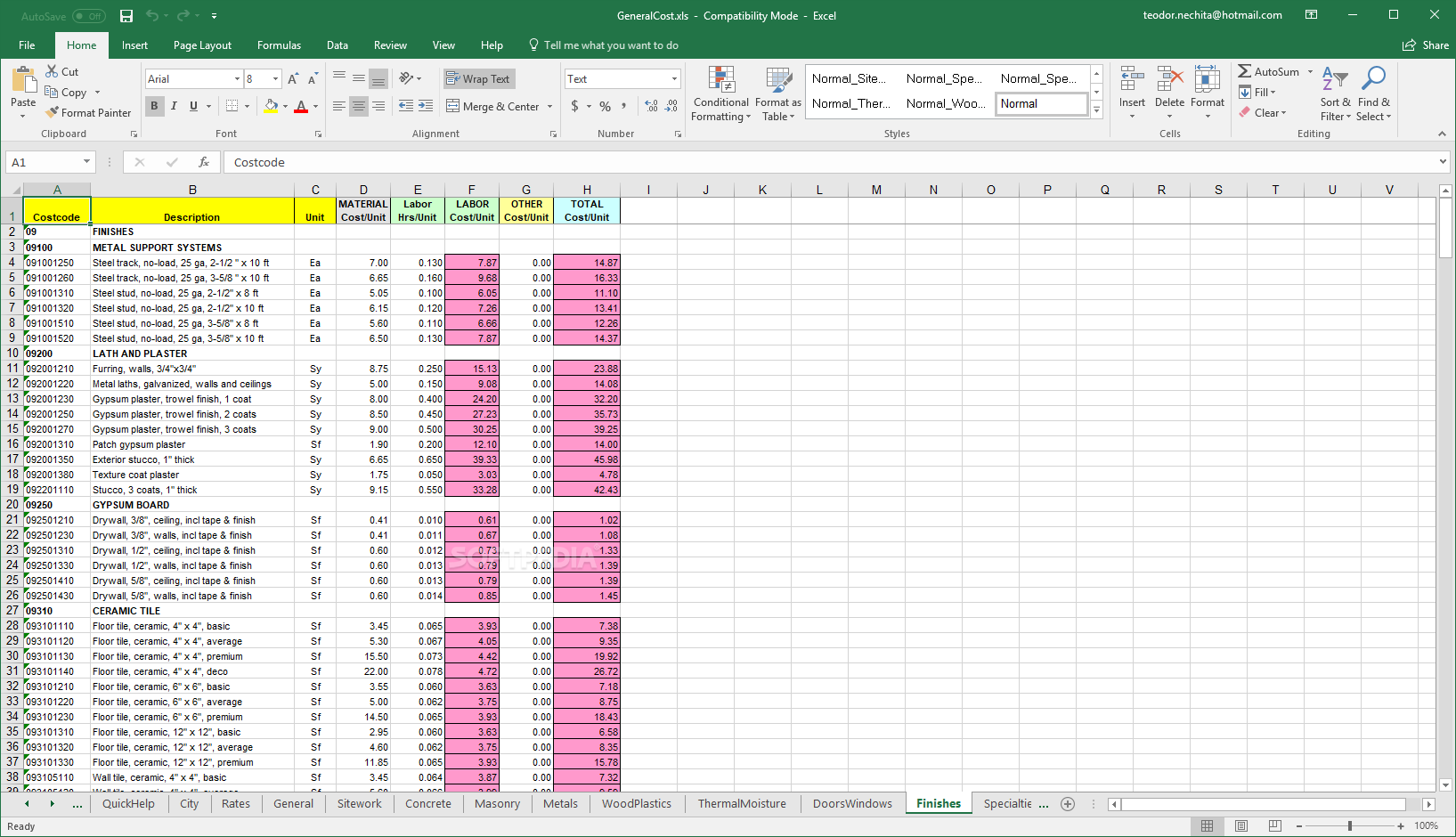Image resolution: width=1456 pixels, height=837 pixels.
Task: Toggle Bold formatting
Action: tap(154, 106)
